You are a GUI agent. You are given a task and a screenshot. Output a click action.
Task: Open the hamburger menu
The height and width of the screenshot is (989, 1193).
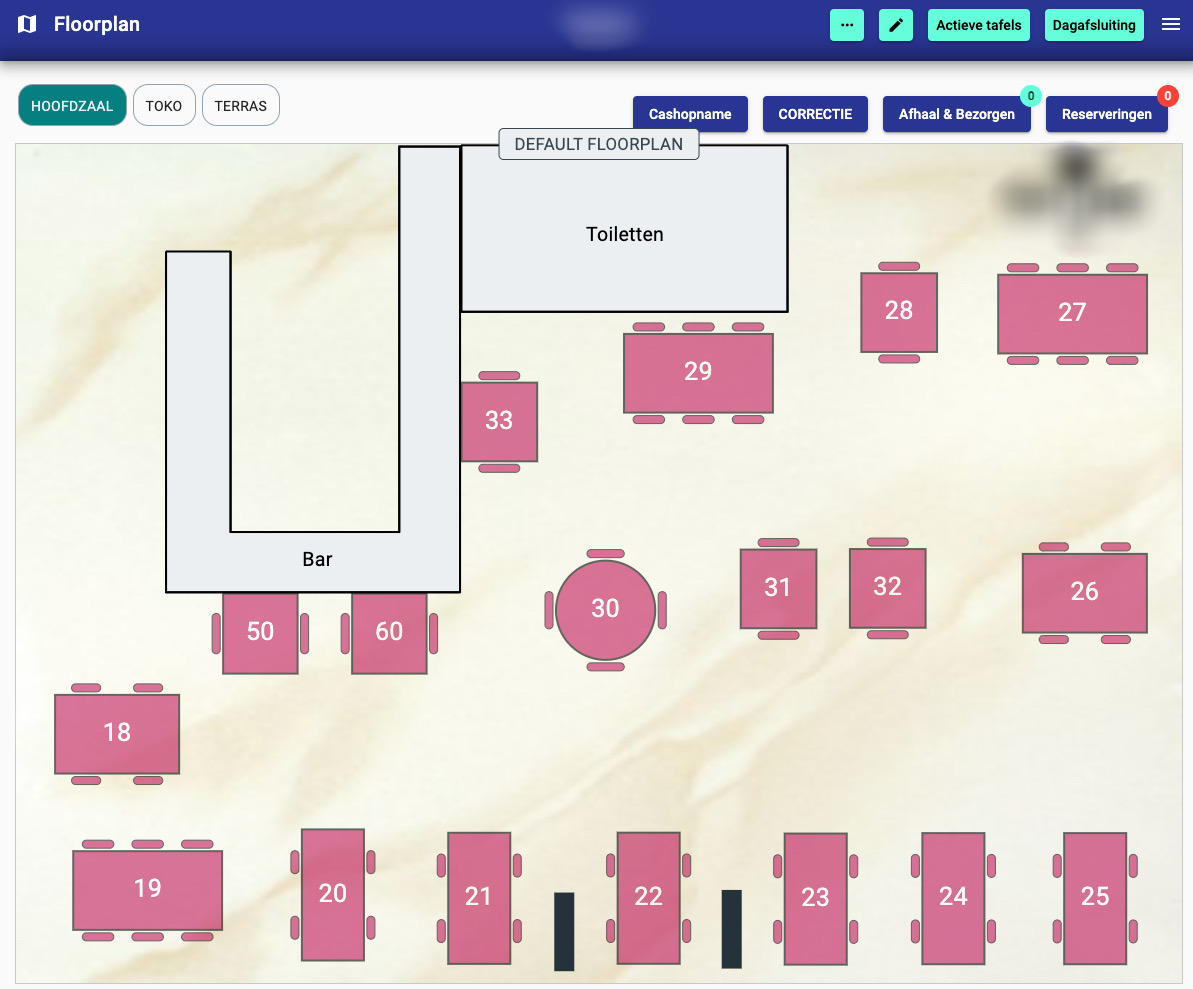point(1170,25)
